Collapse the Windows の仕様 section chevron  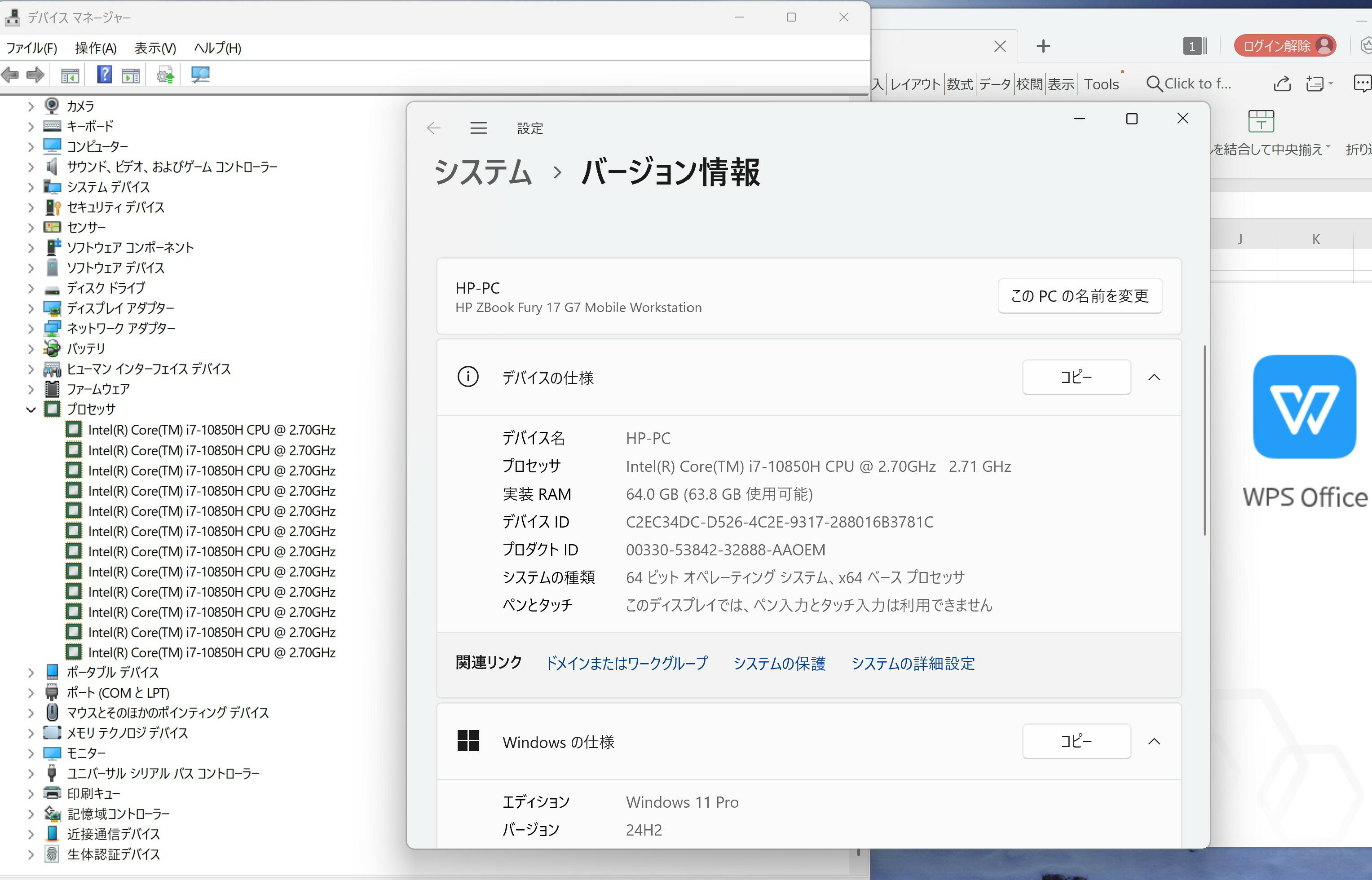1154,741
